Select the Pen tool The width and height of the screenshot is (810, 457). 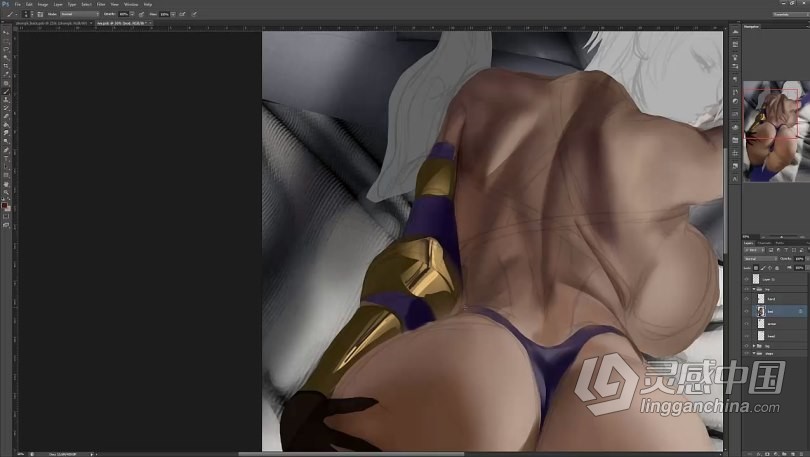(6, 150)
